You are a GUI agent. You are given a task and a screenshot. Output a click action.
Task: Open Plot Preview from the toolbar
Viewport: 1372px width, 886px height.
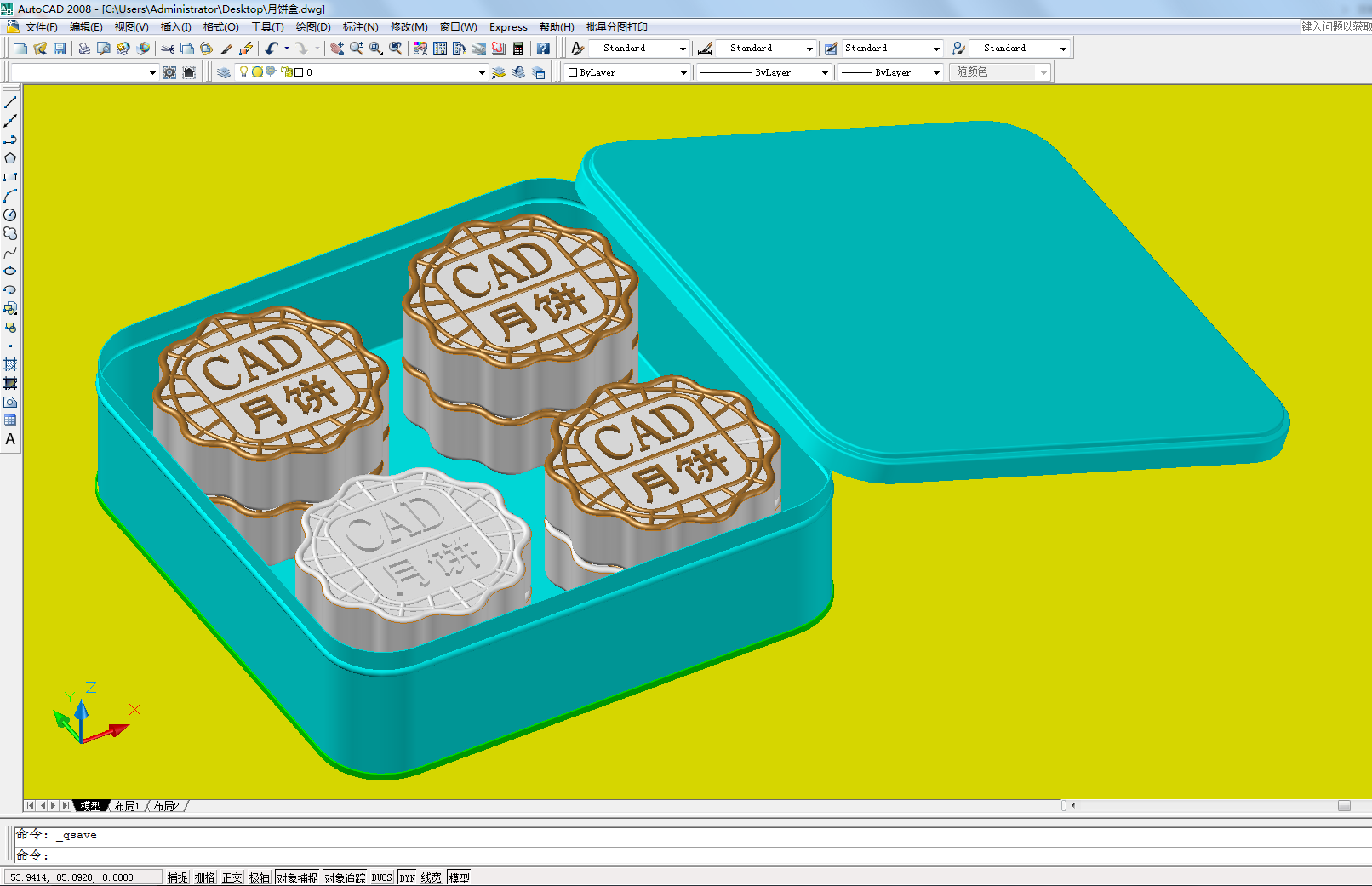(104, 49)
